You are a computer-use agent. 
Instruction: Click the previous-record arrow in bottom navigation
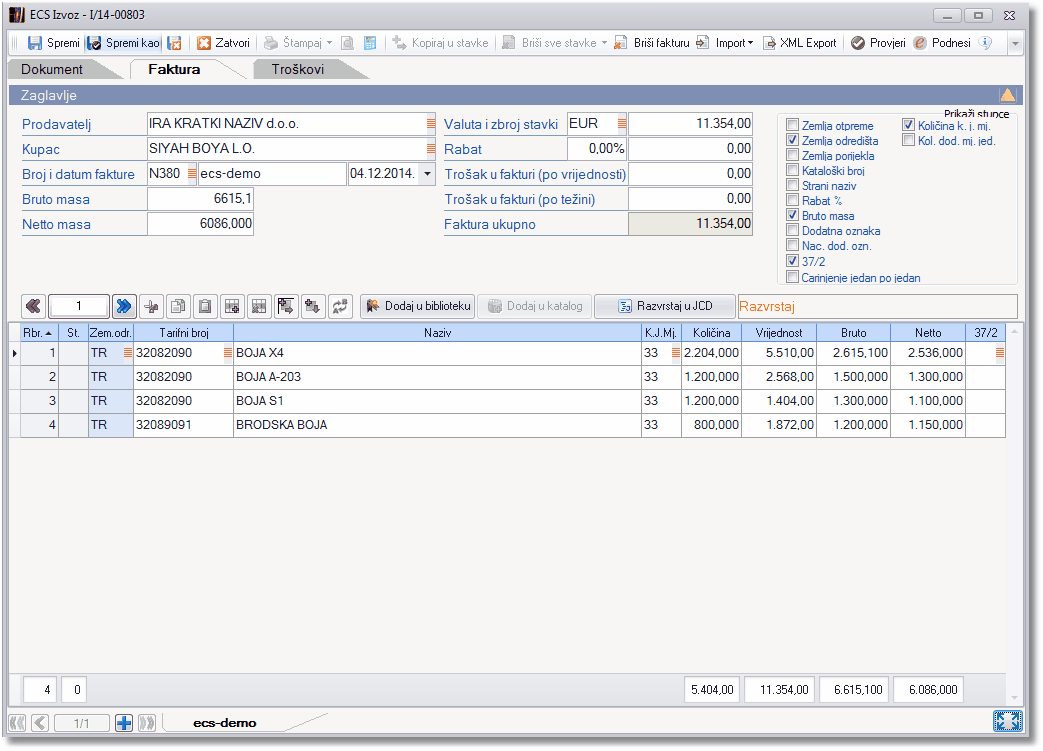pyautogui.click(x=40, y=722)
